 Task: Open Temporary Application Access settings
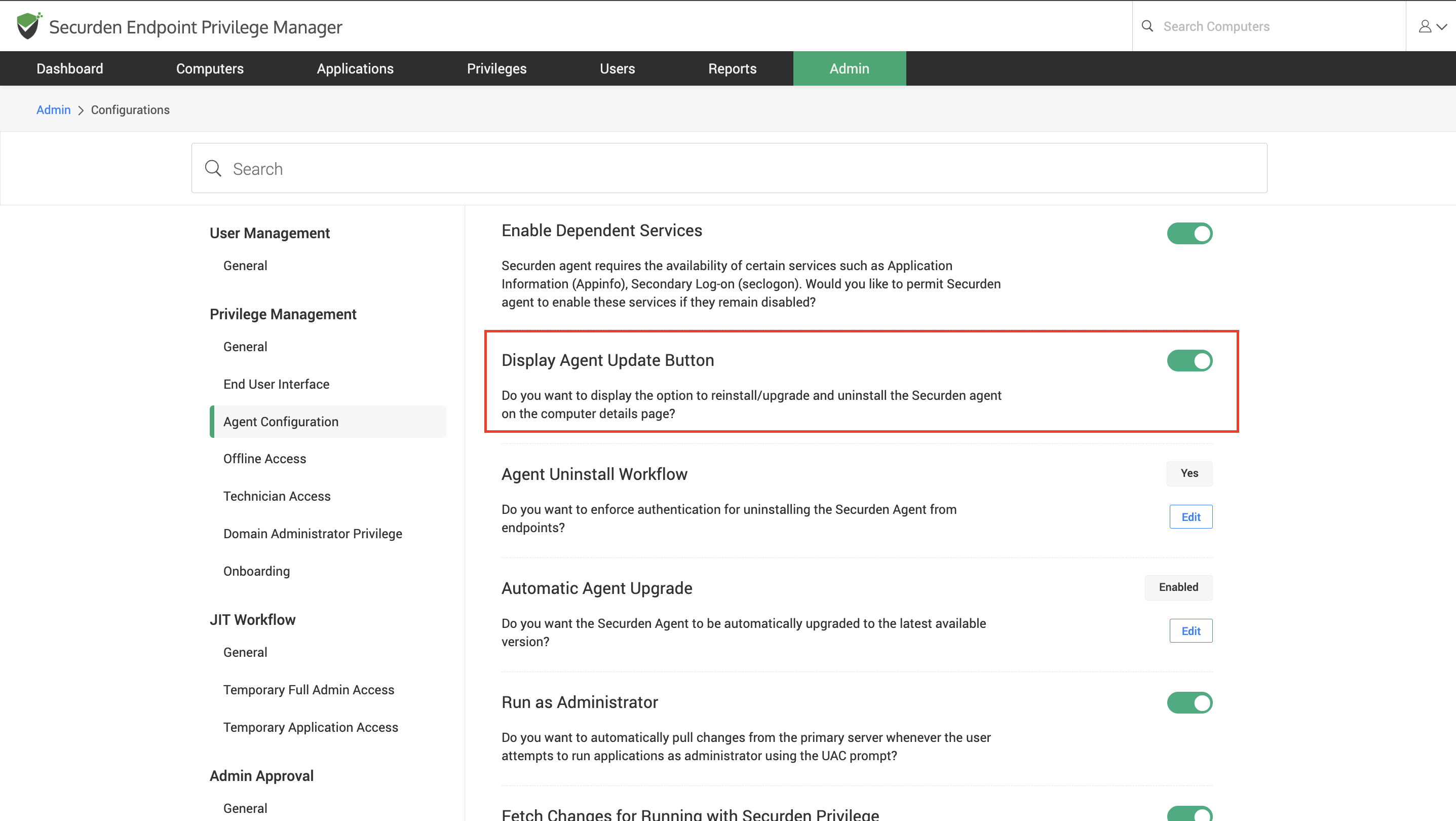tap(311, 728)
